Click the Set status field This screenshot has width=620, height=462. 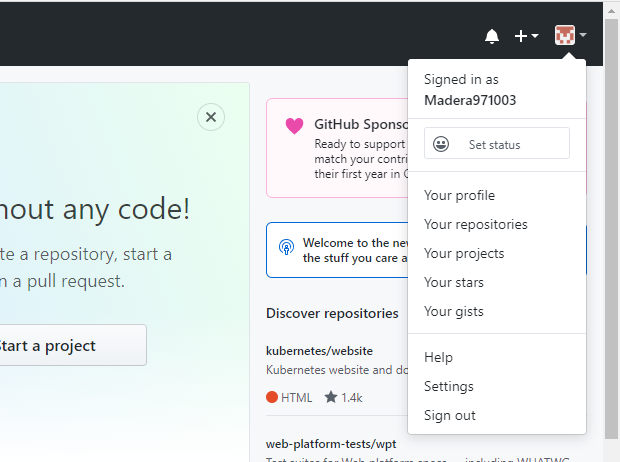(x=496, y=144)
